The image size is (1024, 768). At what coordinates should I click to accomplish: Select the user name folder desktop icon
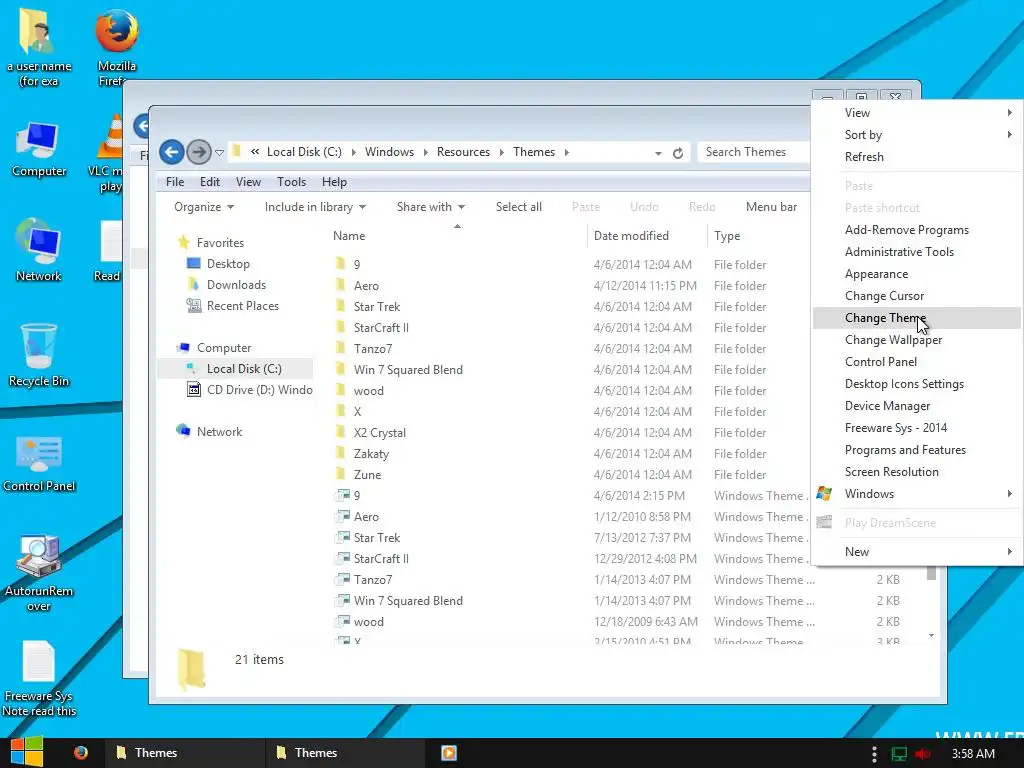click(x=39, y=47)
